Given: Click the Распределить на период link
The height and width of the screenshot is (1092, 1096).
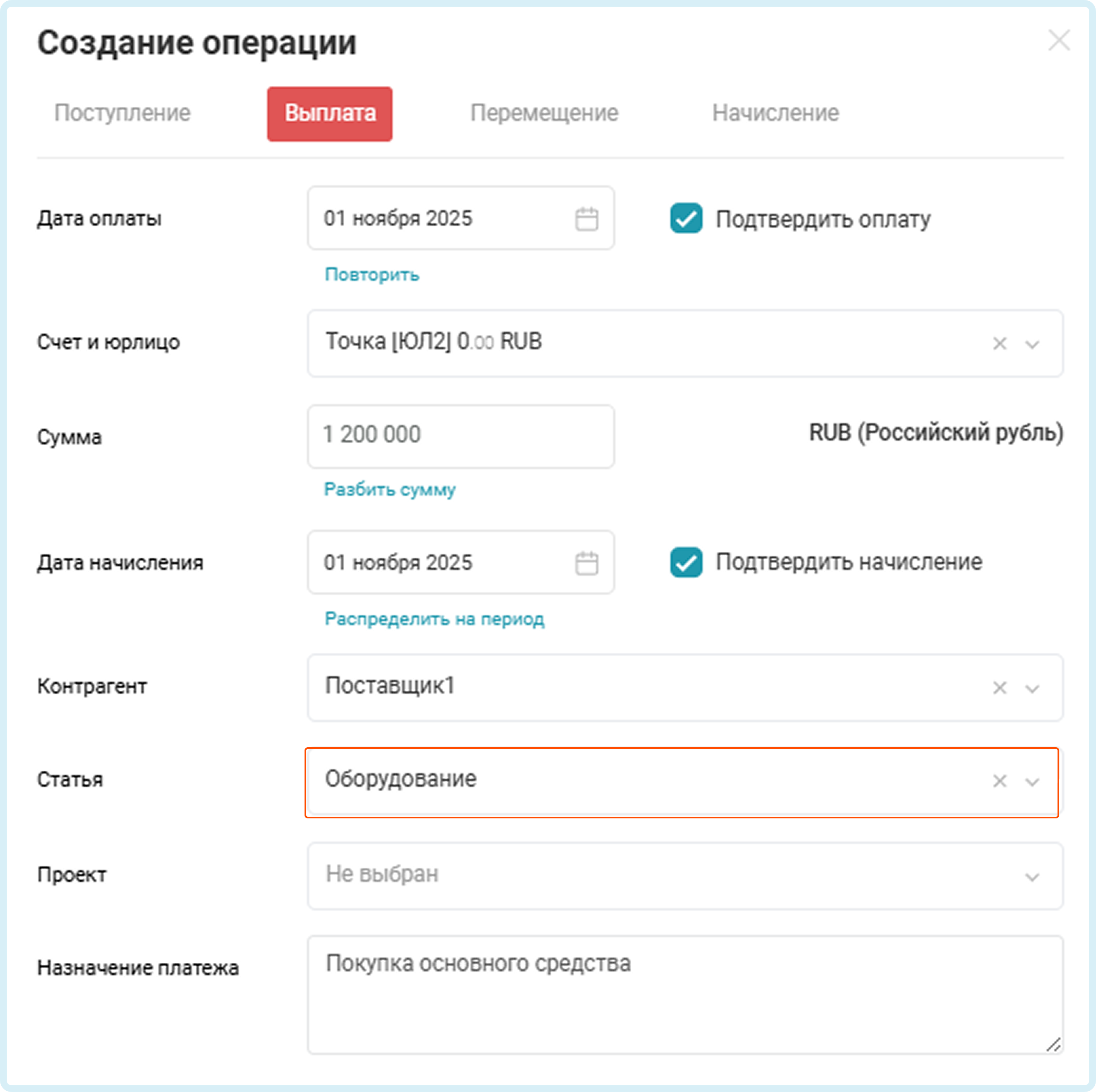Looking at the screenshot, I should pos(434,619).
